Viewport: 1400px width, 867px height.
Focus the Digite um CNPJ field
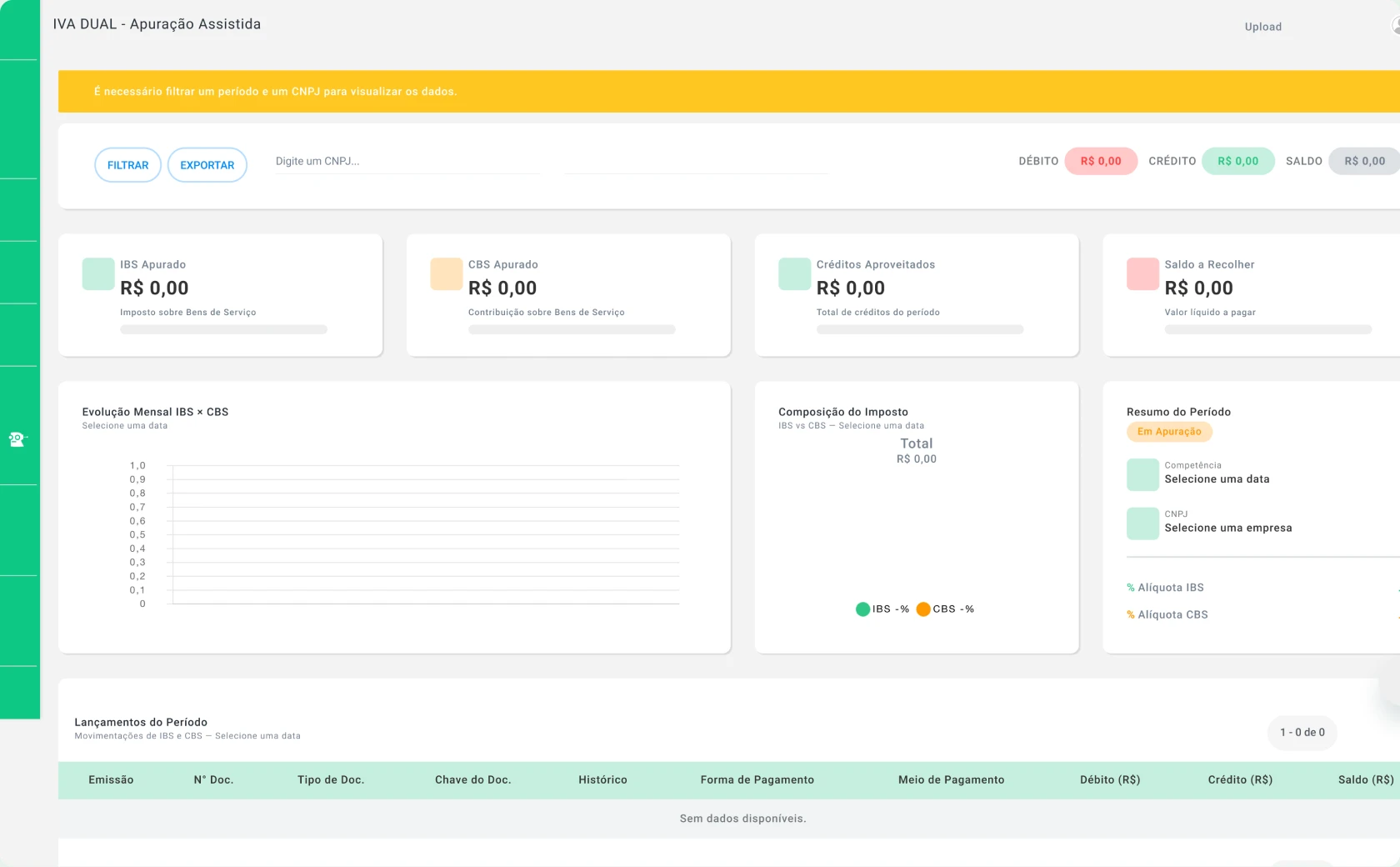coord(407,162)
